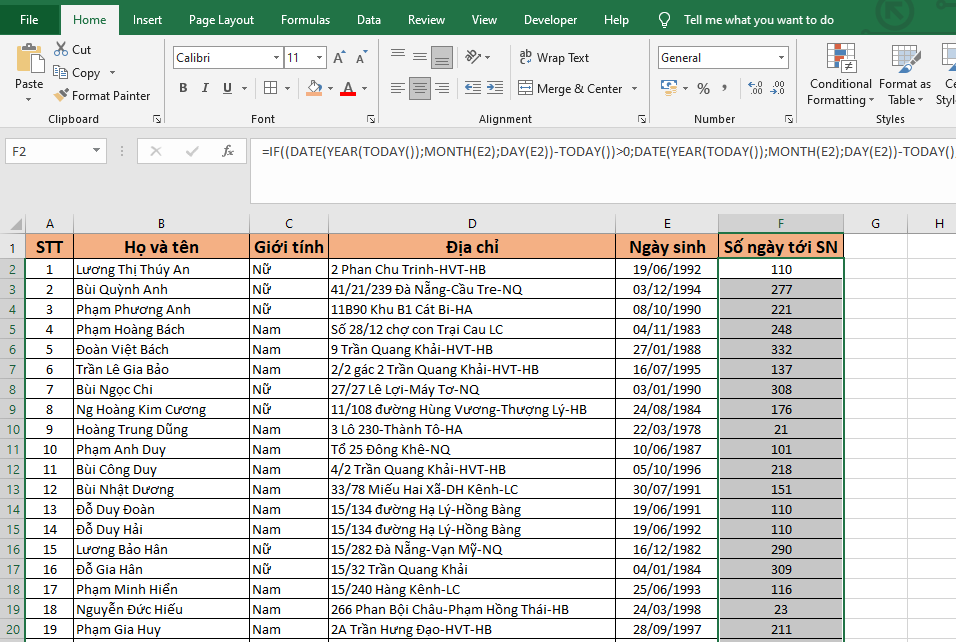Screen dimensions: 956x642
Task: Apply the orange fill color bucket
Action: (x=316, y=89)
